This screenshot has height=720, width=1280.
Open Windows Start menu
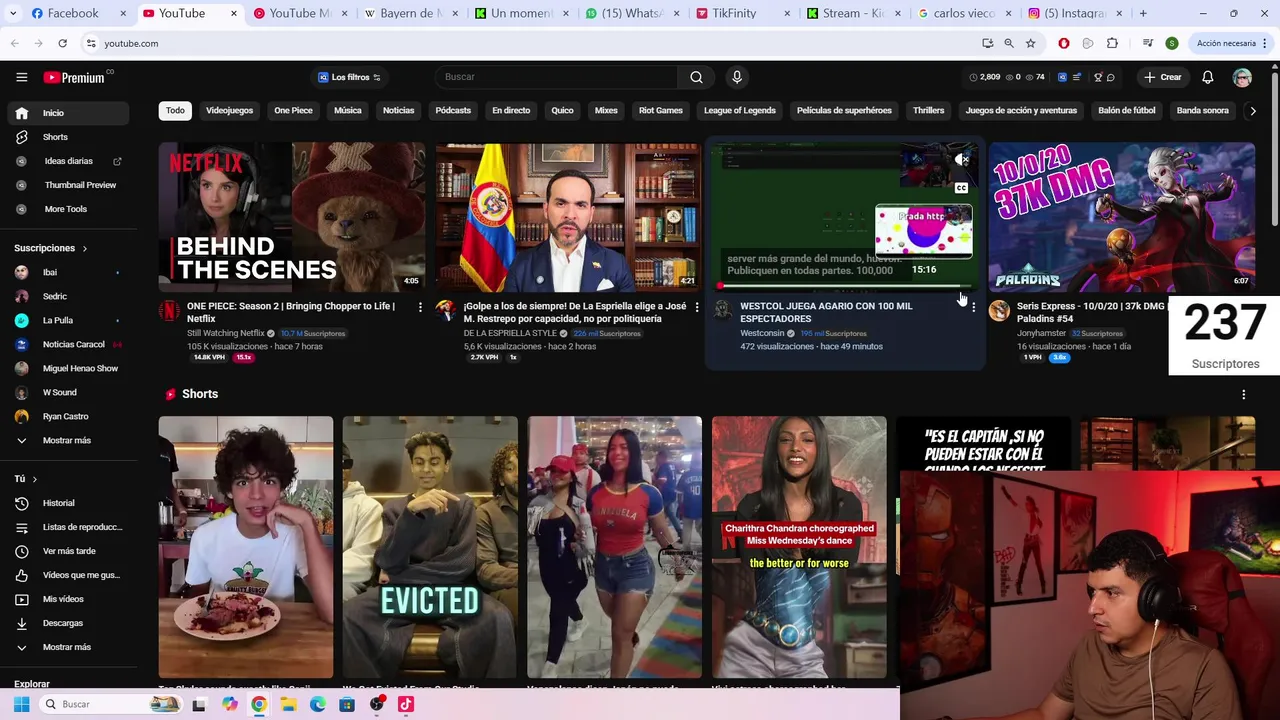coord(21,704)
